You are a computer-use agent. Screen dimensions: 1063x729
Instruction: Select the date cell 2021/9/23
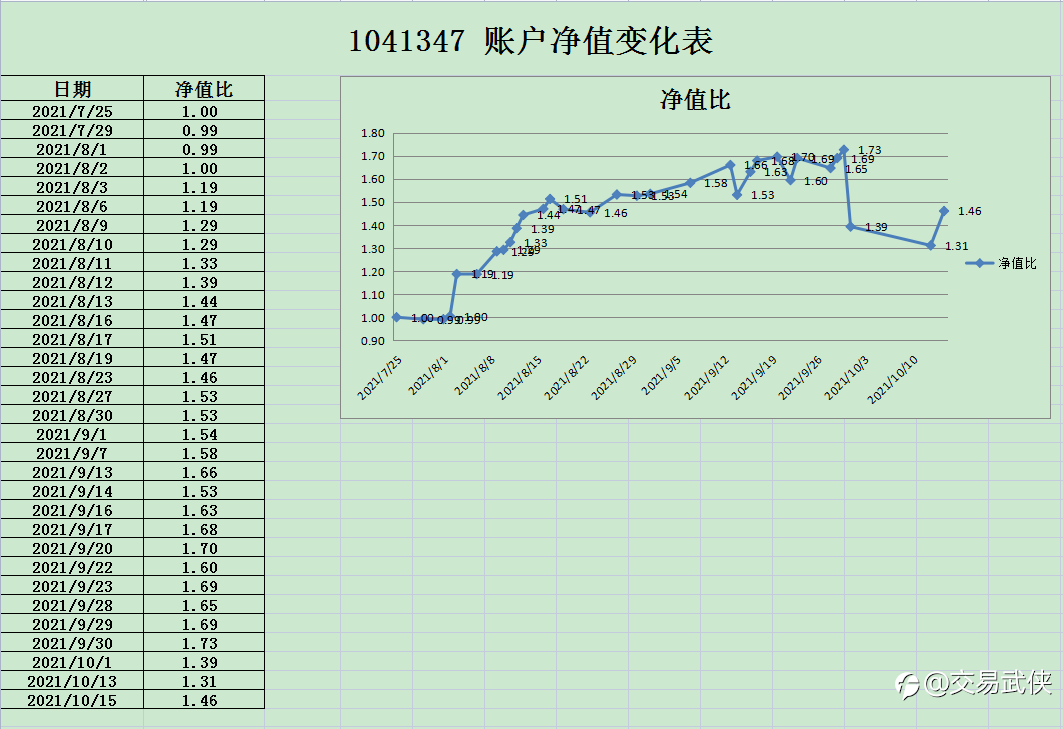pyautogui.click(x=72, y=586)
